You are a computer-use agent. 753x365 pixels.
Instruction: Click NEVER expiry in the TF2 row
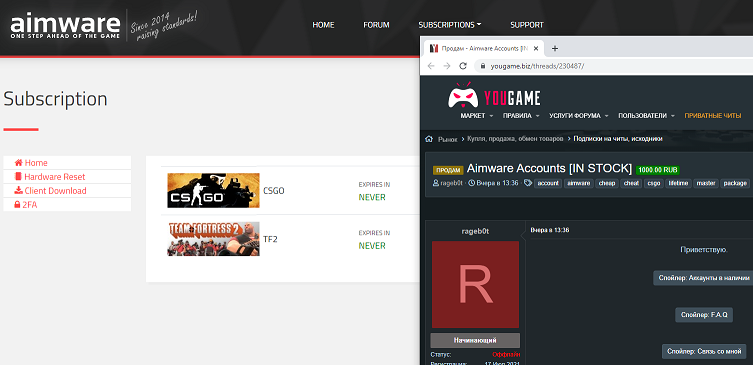point(372,245)
